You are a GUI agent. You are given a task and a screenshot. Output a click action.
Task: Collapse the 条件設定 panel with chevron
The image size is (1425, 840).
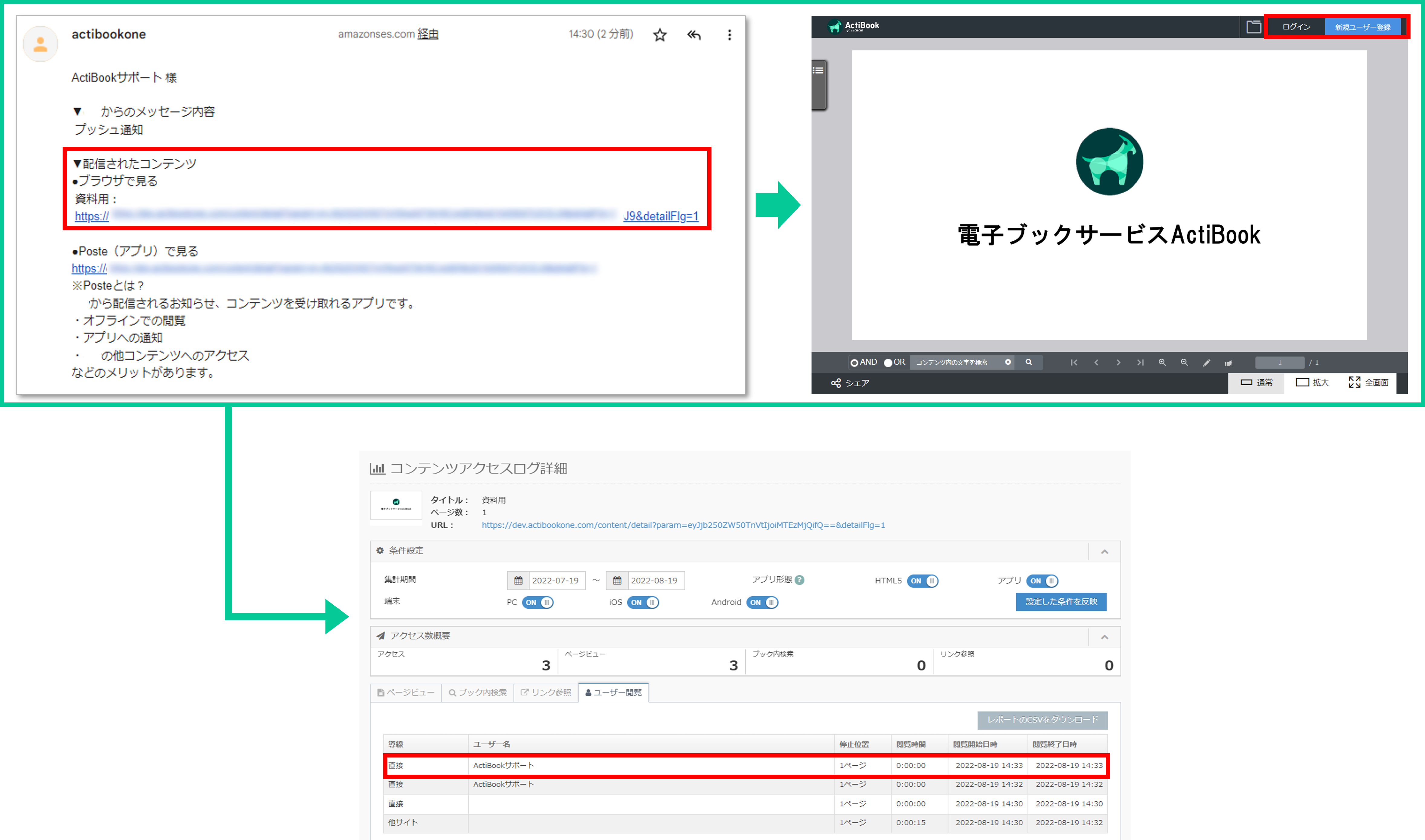pos(1104,551)
